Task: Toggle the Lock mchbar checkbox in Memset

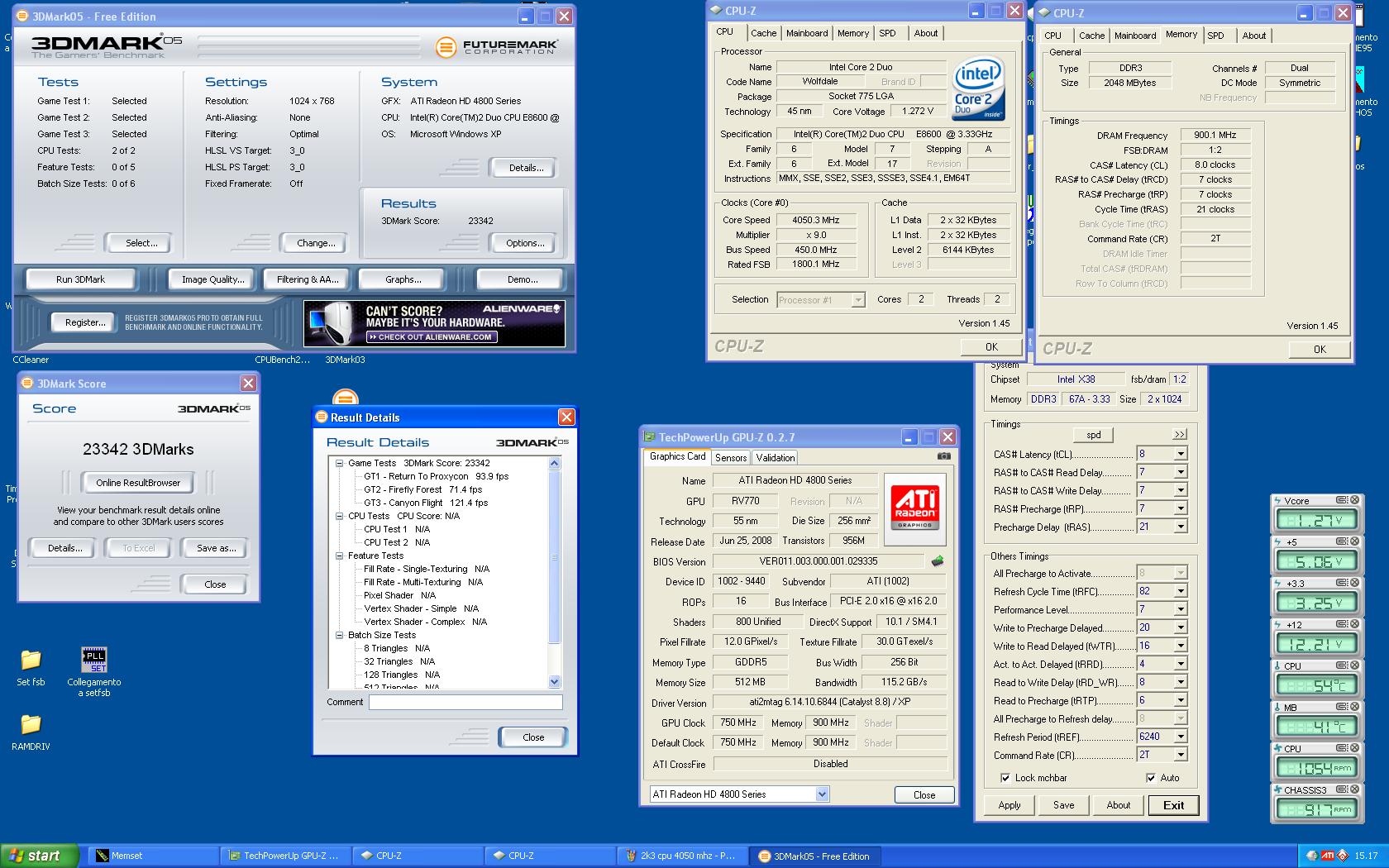Action: [1005, 778]
